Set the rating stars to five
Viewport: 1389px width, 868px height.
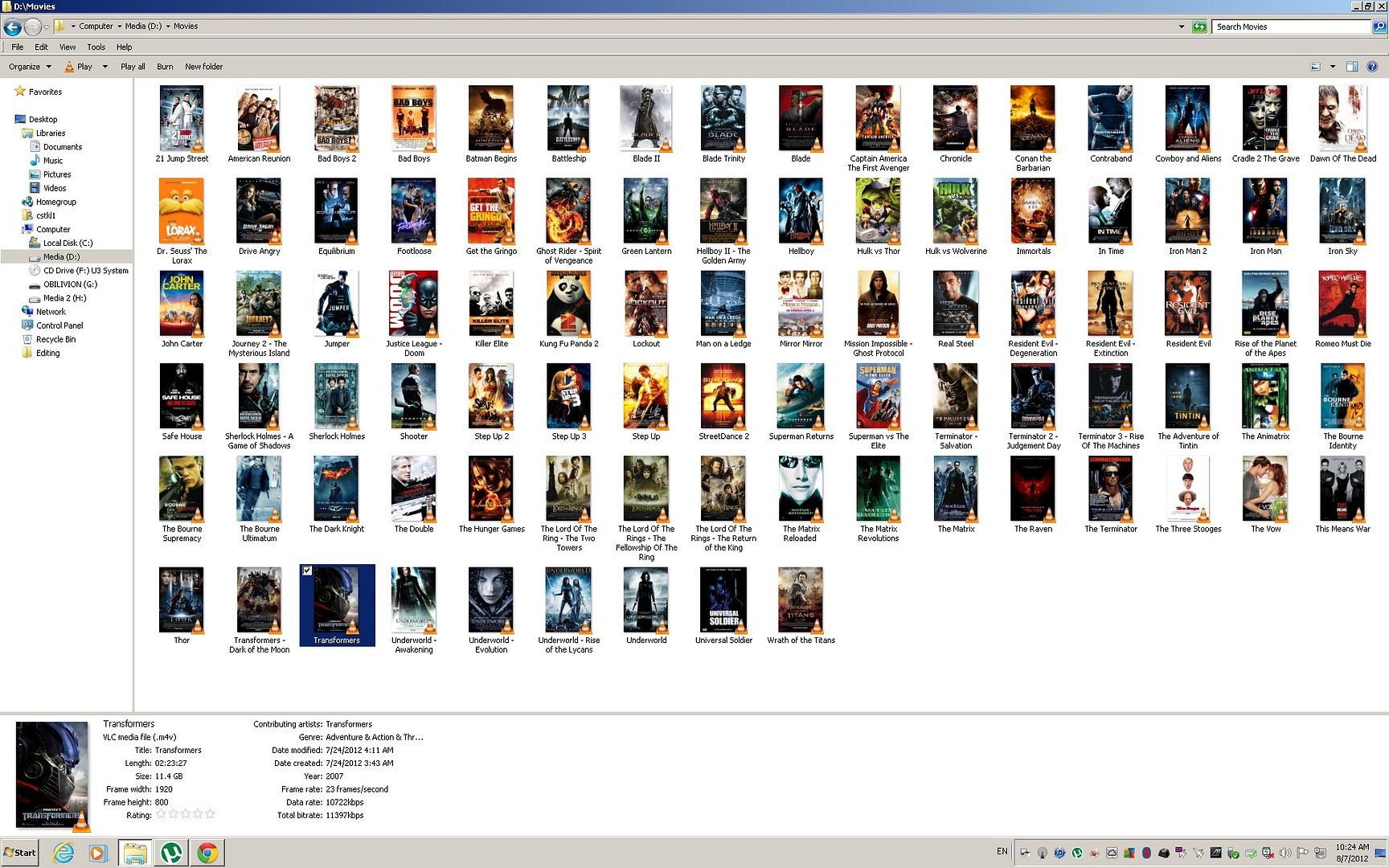211,814
